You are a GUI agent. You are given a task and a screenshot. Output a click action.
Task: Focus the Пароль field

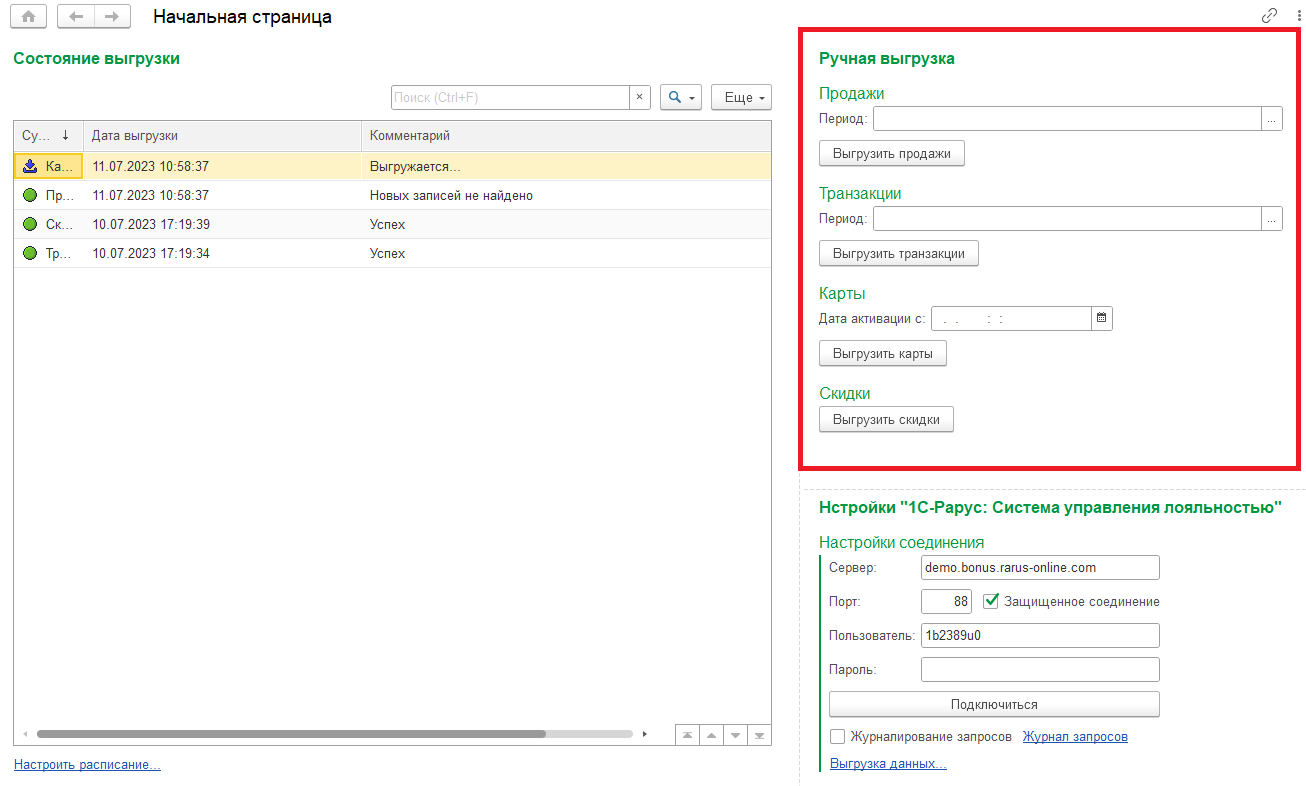point(1040,669)
